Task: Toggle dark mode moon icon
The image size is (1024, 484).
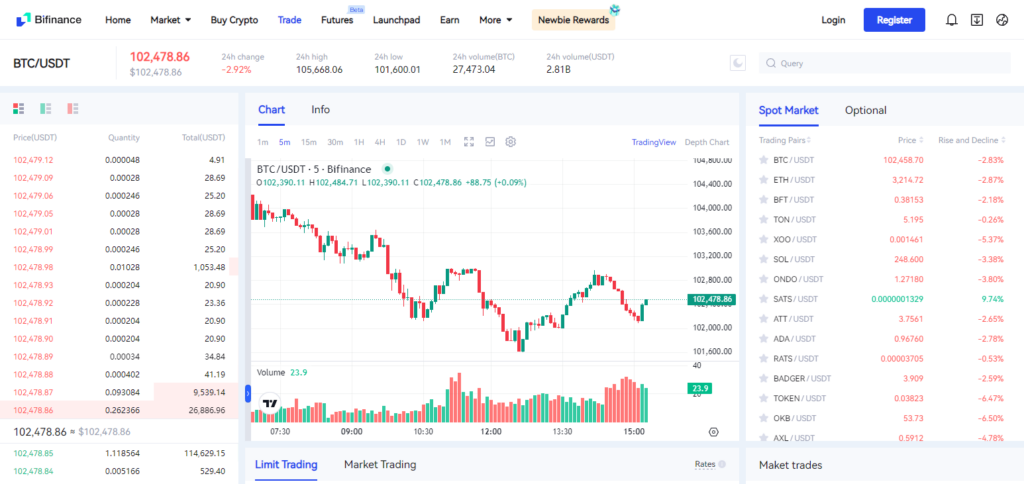Action: [737, 63]
